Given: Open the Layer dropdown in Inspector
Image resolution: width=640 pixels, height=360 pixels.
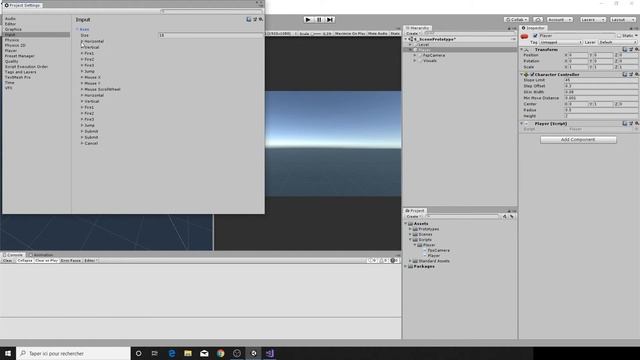Looking at the screenshot, I should point(618,42).
